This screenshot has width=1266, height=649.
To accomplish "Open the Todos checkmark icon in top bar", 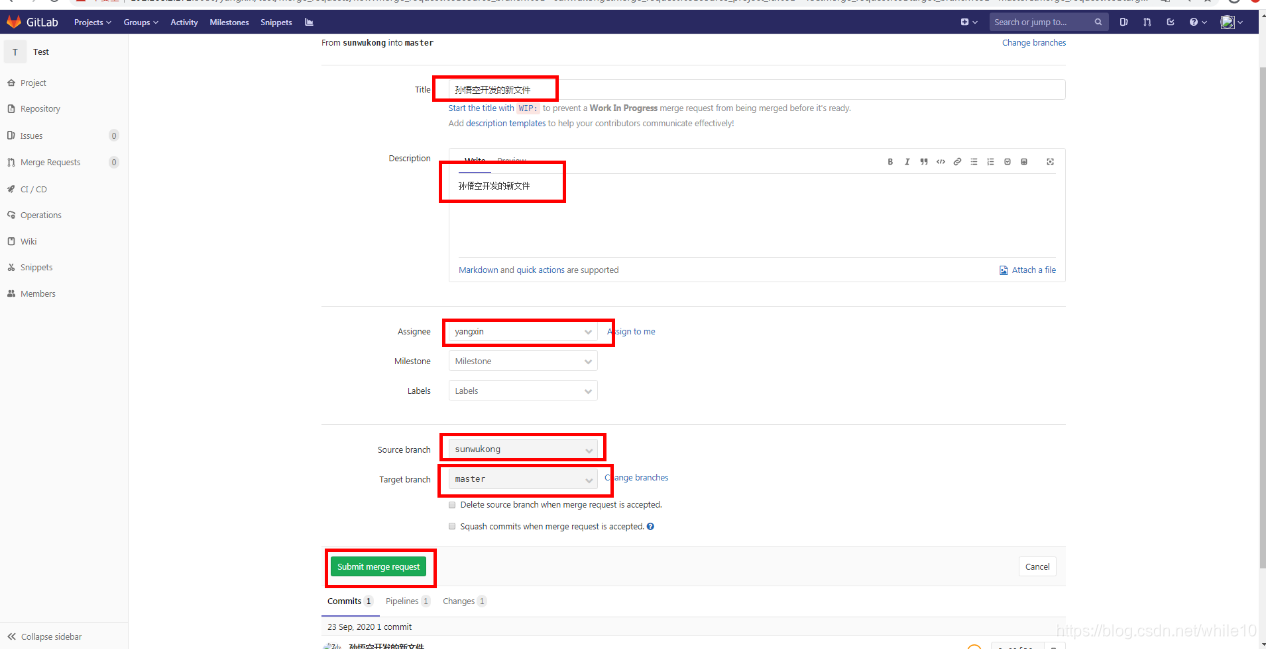I will [1170, 22].
